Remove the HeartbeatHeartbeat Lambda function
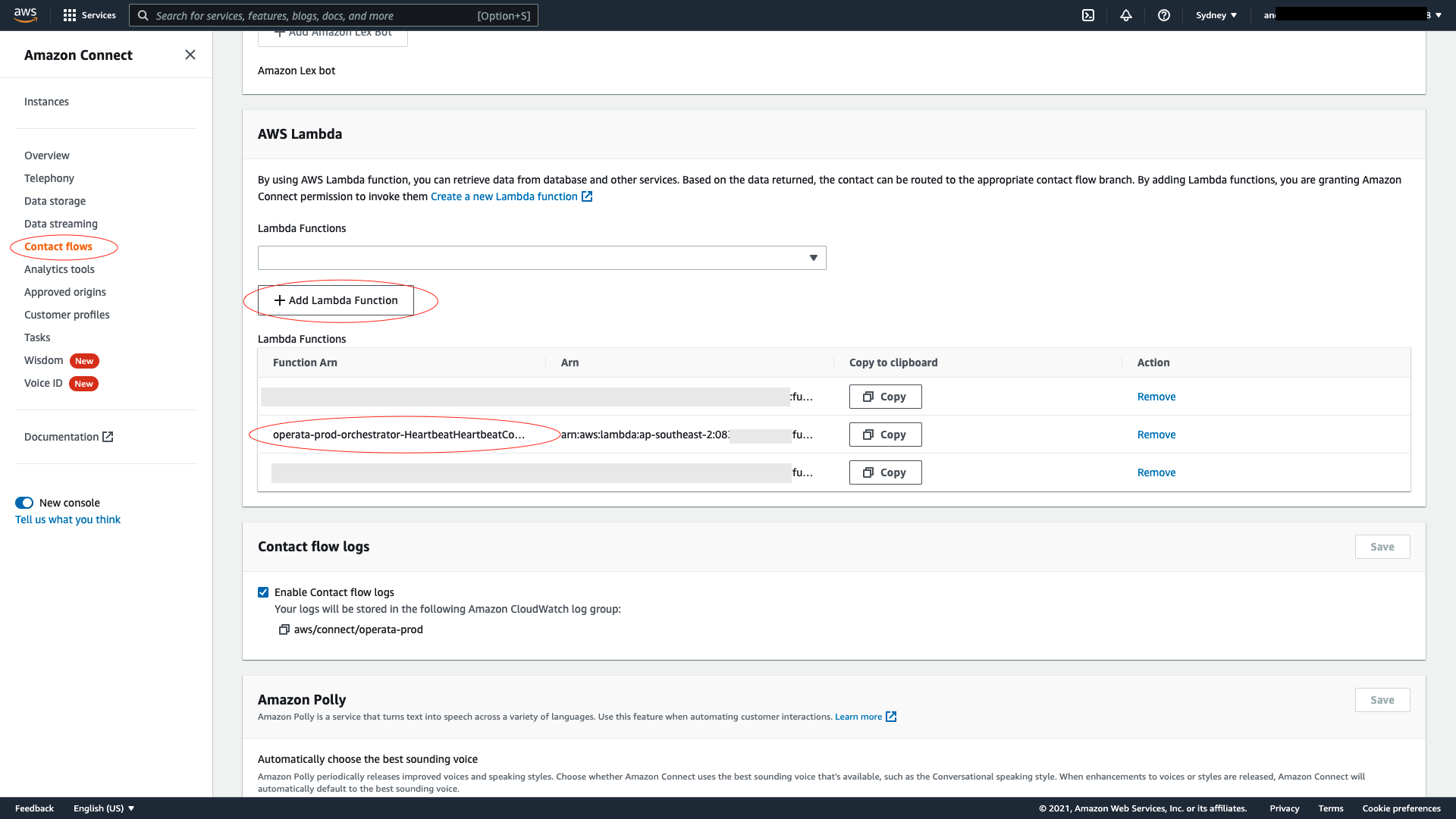Screen dimensions: 1456x819 (1156, 435)
